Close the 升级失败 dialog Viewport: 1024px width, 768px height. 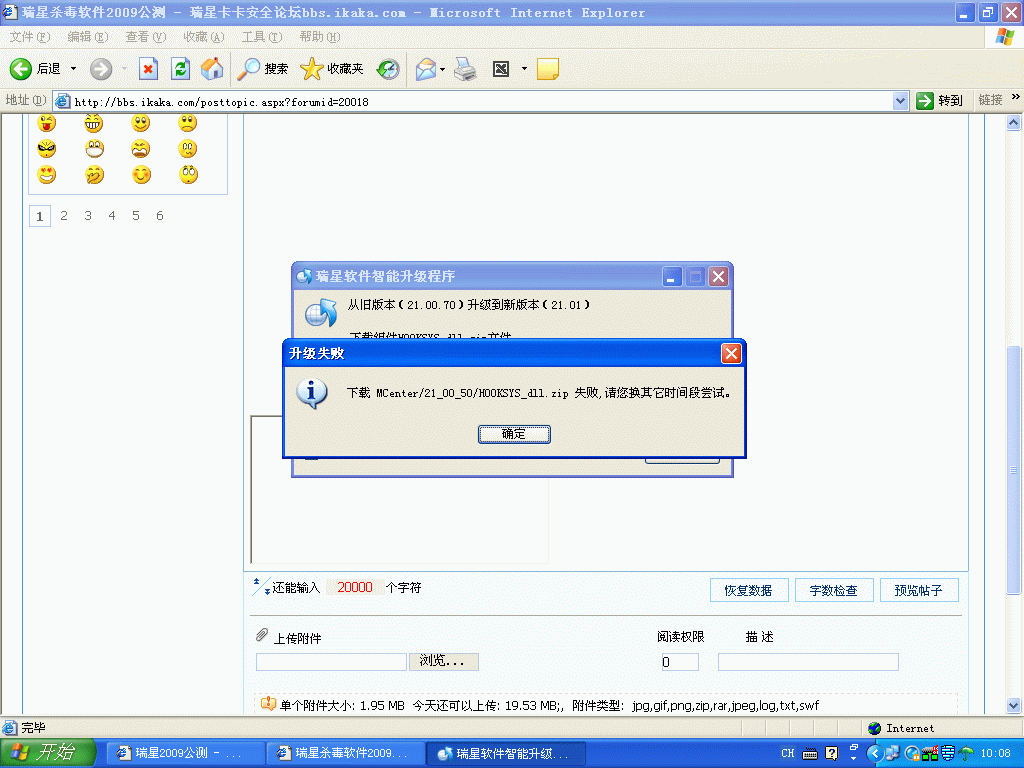[x=731, y=353]
